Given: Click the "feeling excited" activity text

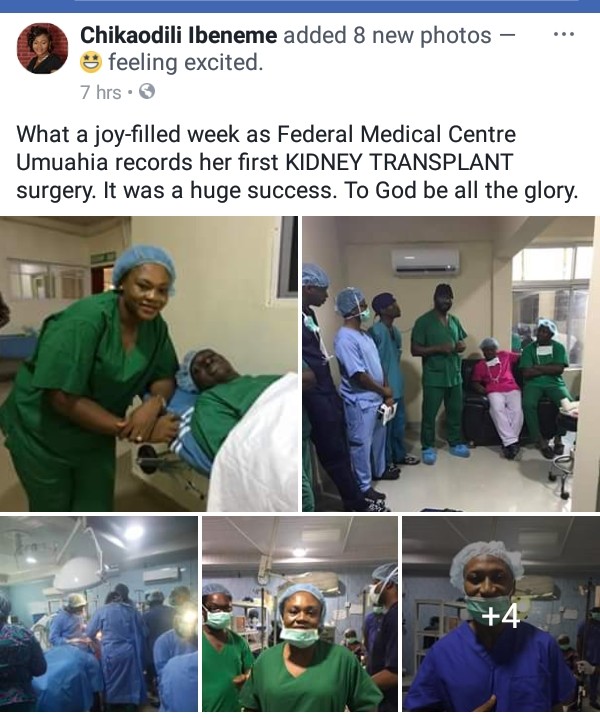Looking at the screenshot, I should tap(185, 63).
